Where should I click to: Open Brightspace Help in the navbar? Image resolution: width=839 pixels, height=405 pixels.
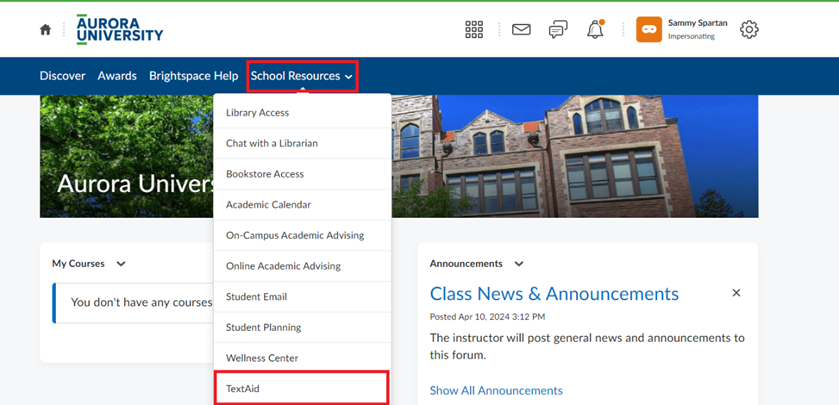tap(194, 76)
